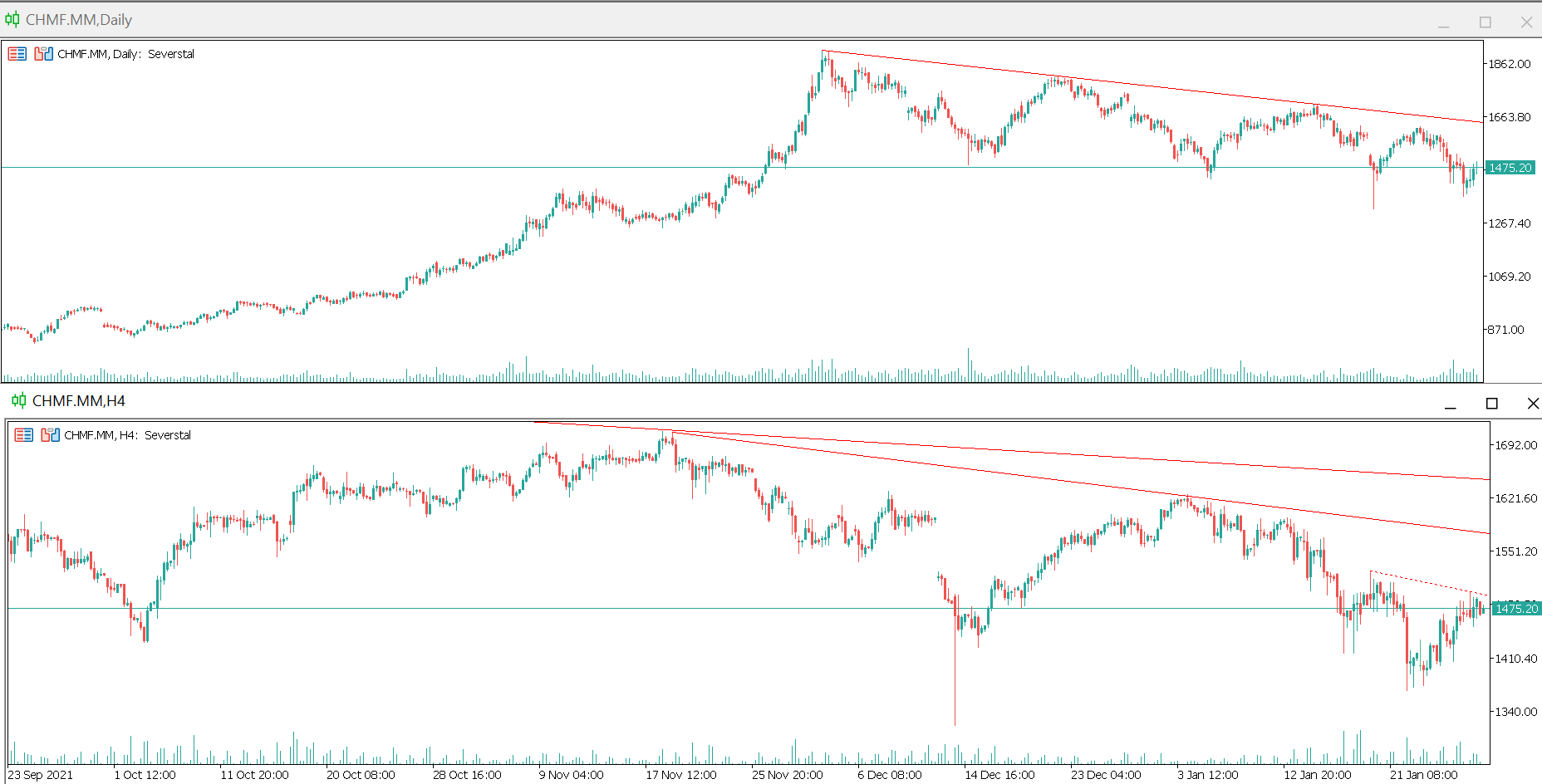Image resolution: width=1542 pixels, height=784 pixels.
Task: Click the '23 Dec 04:00' time axis label
Action: pyautogui.click(x=1106, y=775)
